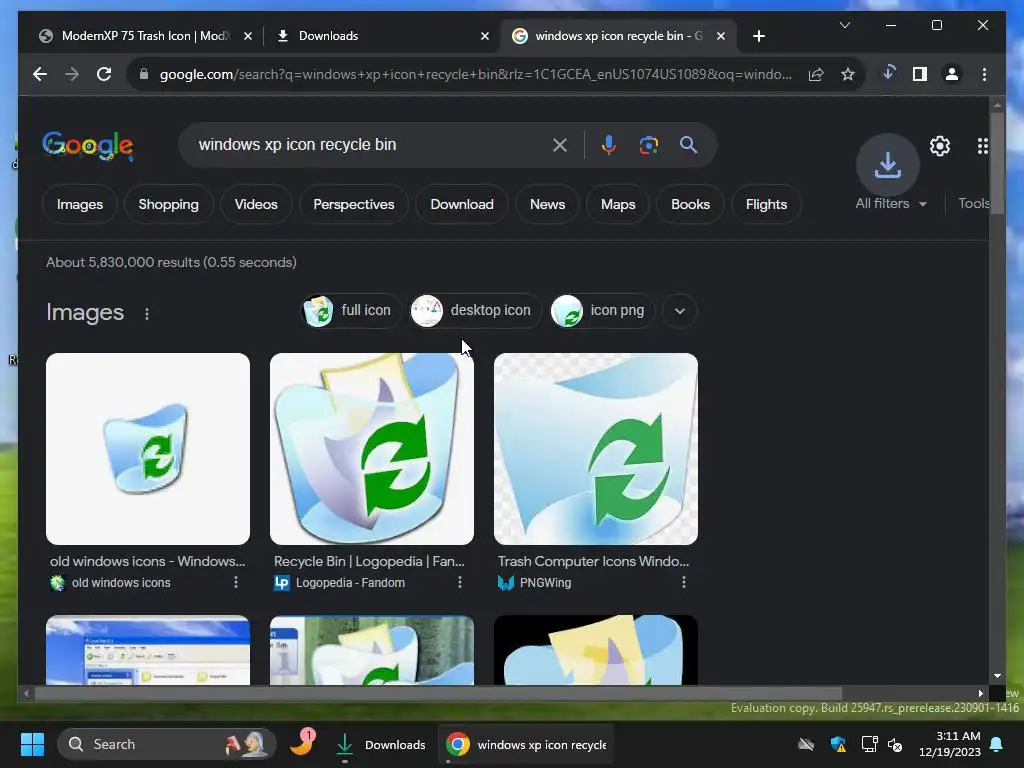Screen dimensions: 1024x768
Task: Select the Perspectives filter chip
Action: pyautogui.click(x=353, y=204)
